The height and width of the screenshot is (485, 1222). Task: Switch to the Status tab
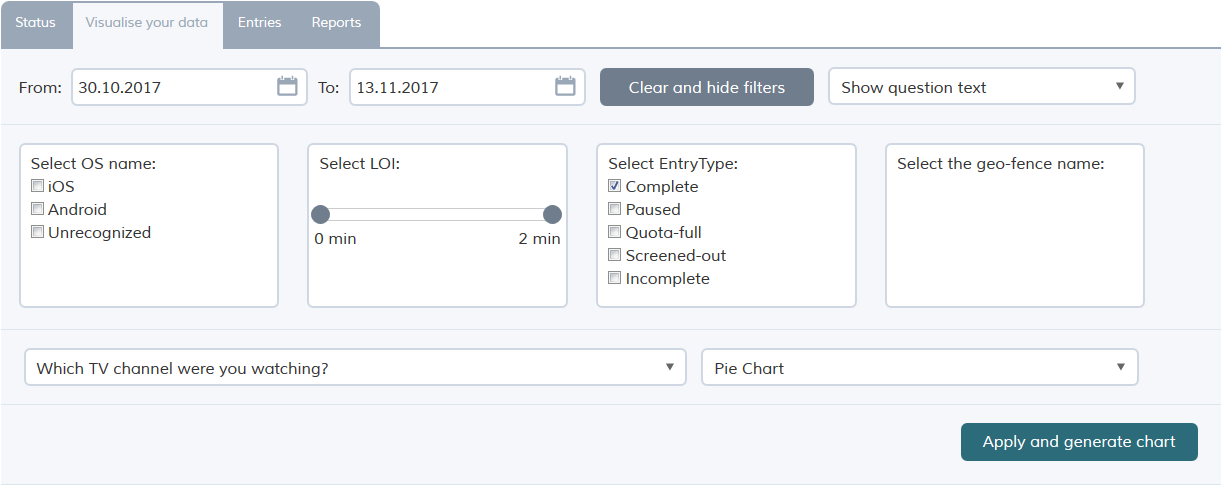point(36,23)
